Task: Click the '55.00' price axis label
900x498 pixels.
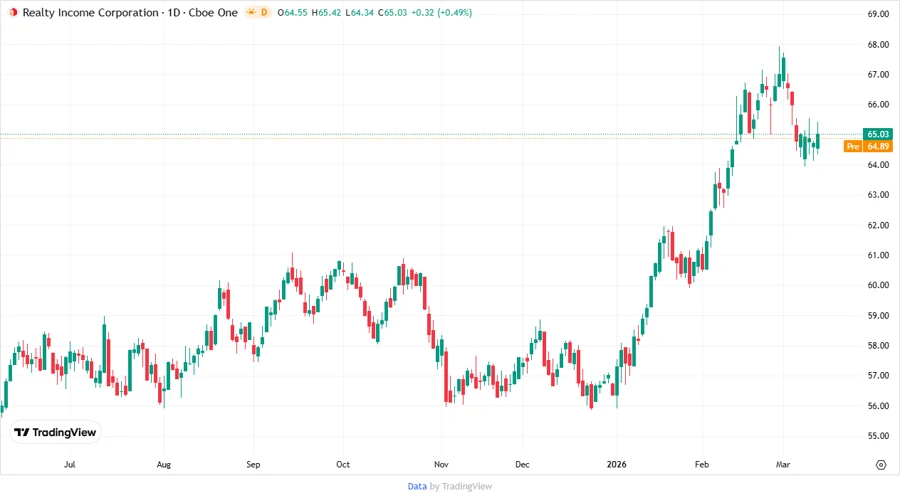Action: point(878,435)
